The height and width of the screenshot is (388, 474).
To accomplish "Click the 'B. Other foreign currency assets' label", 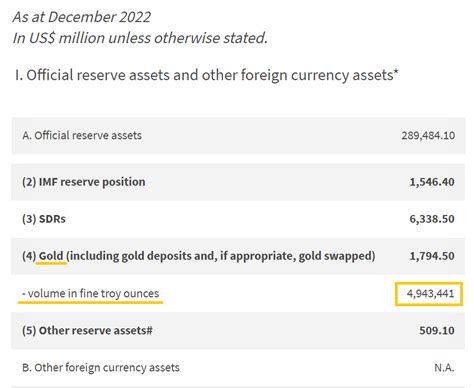I will [101, 367].
